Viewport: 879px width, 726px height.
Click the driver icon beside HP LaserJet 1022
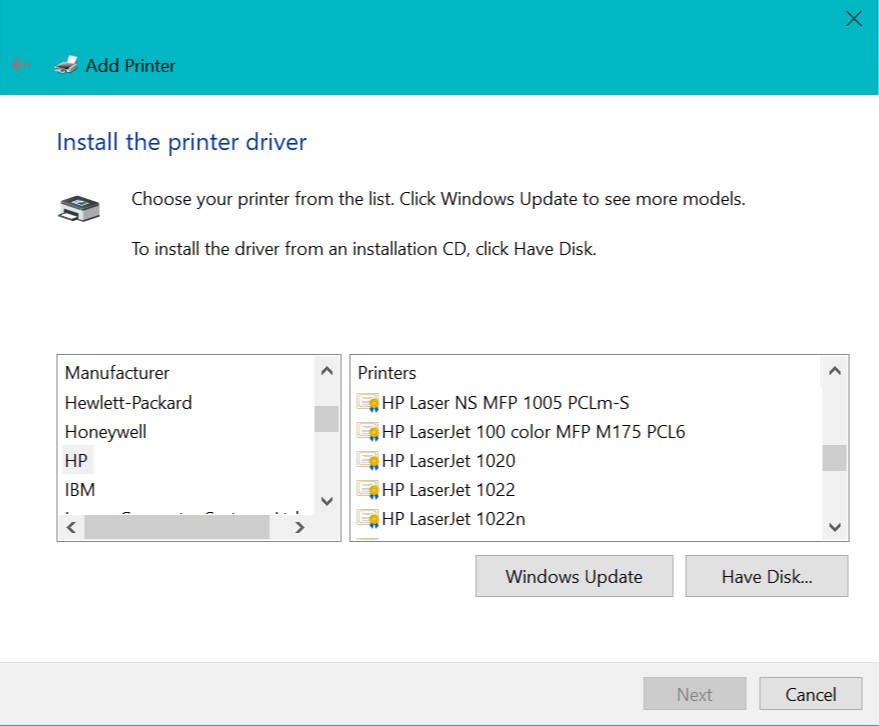[368, 490]
